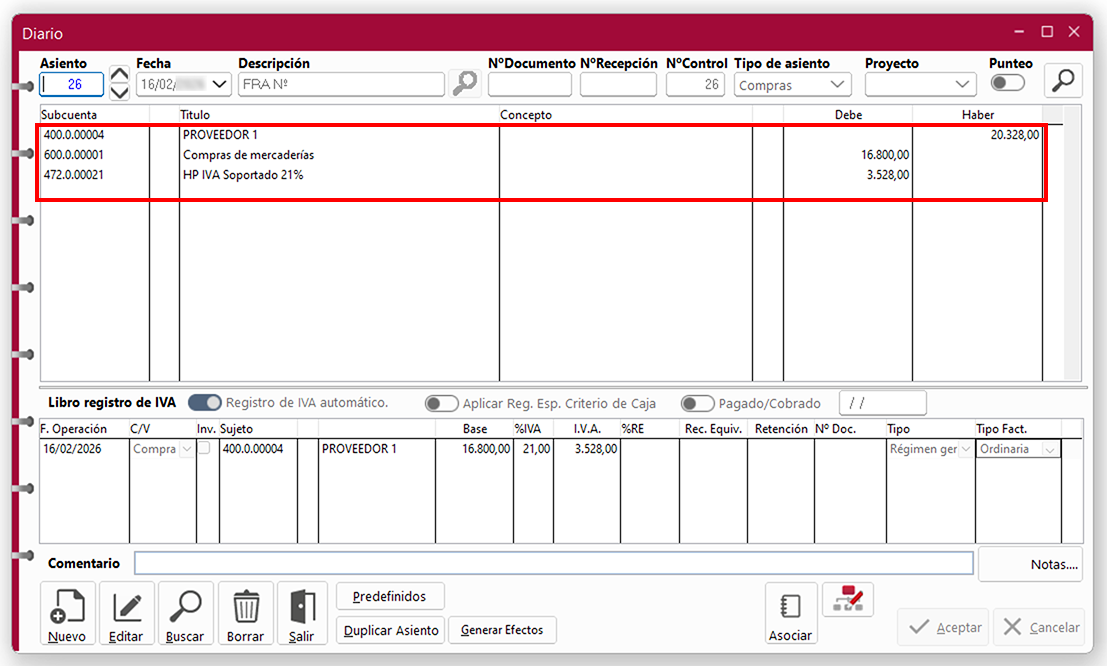Disable Registro de IVA automático toggle
This screenshot has width=1107, height=666.
[x=205, y=403]
